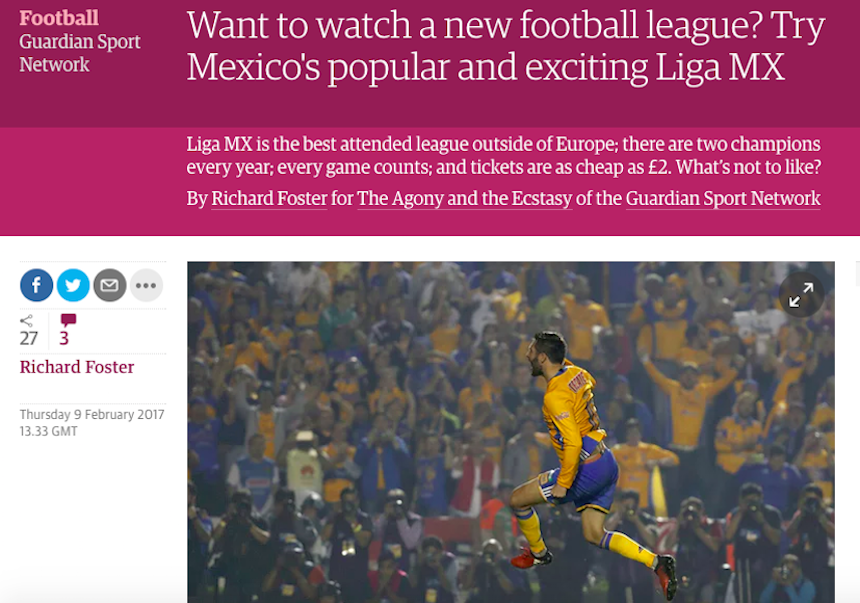Open Guardian Sport Network standfirst link

[723, 199]
